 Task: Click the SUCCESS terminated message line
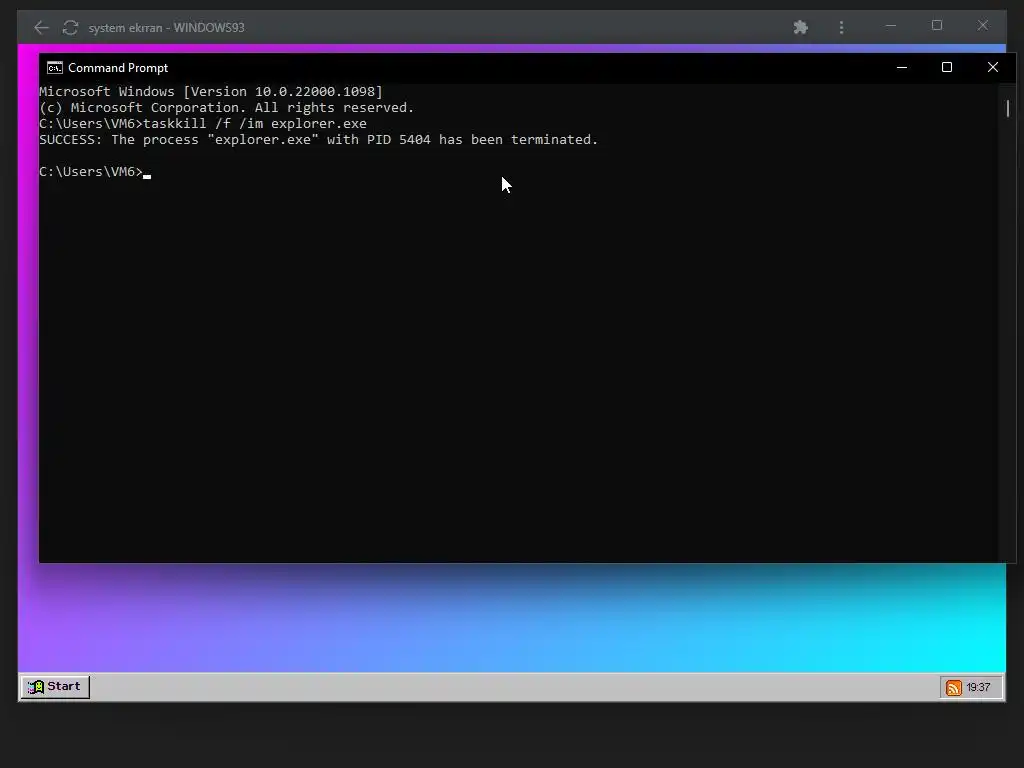[319, 140]
